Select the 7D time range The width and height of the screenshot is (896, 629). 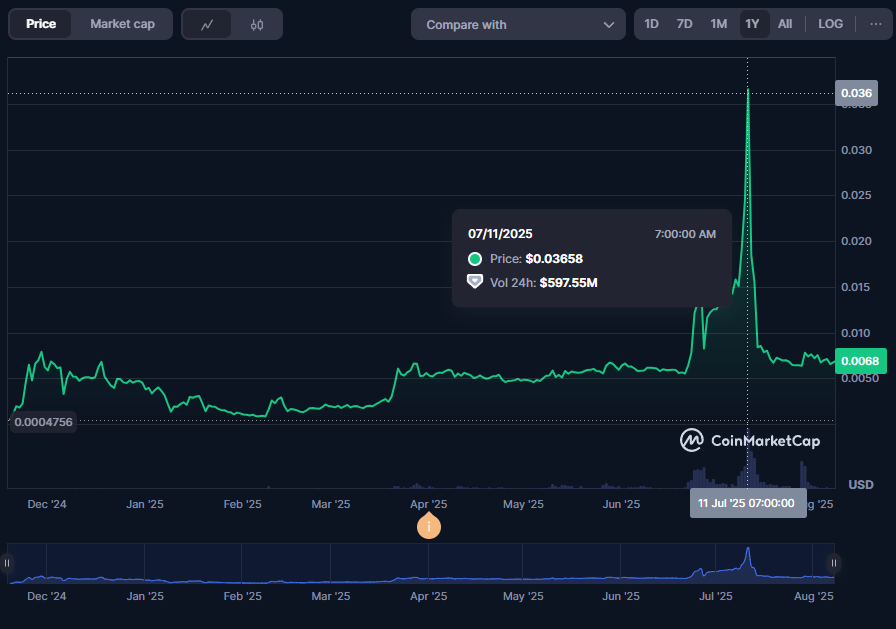point(684,24)
